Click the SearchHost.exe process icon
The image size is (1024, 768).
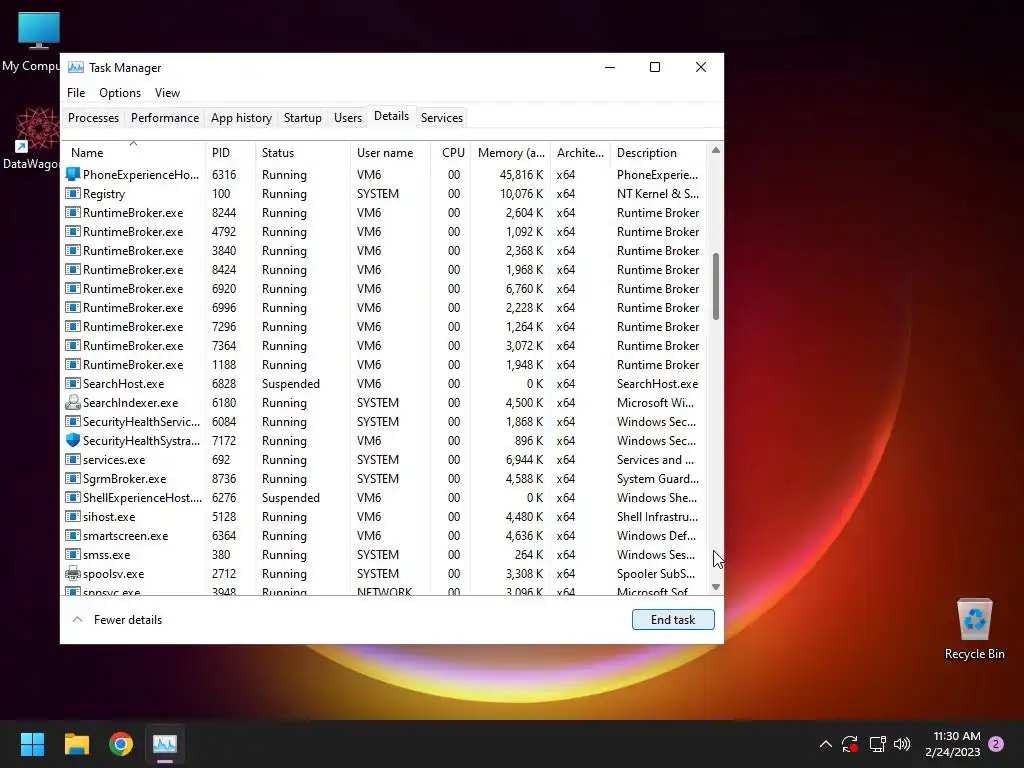tap(72, 383)
